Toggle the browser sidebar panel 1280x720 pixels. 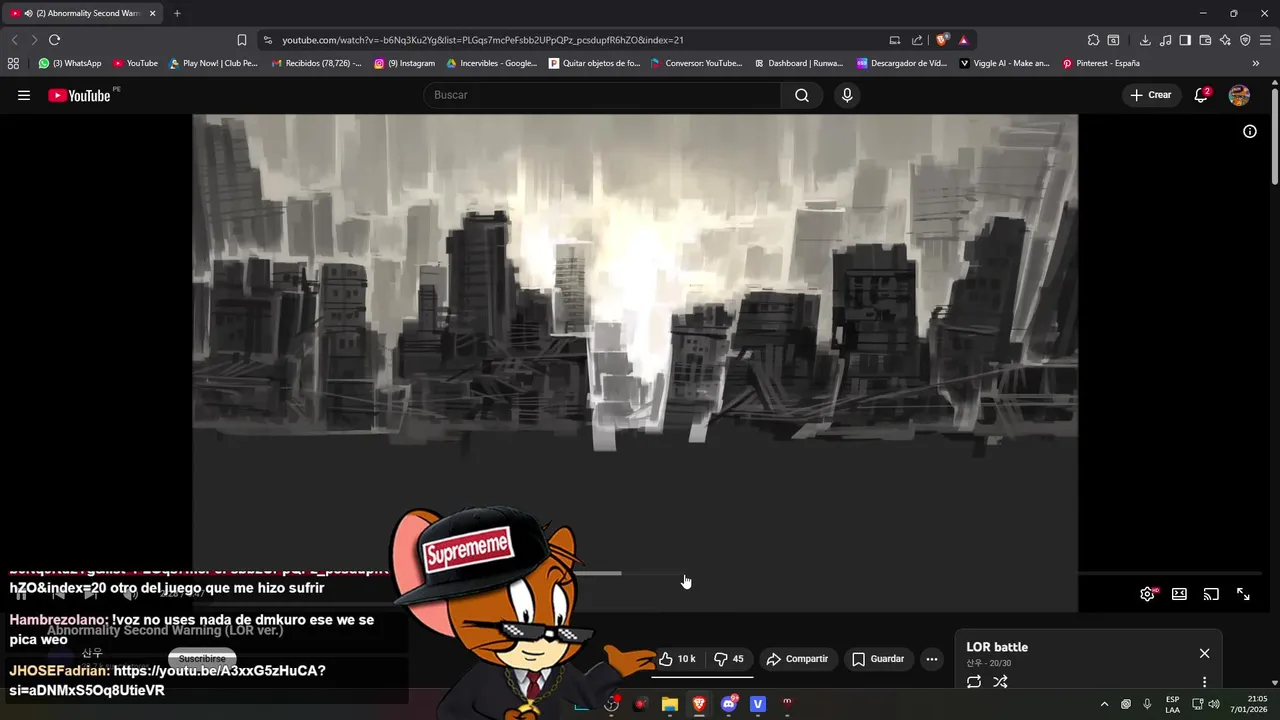coord(1185,40)
